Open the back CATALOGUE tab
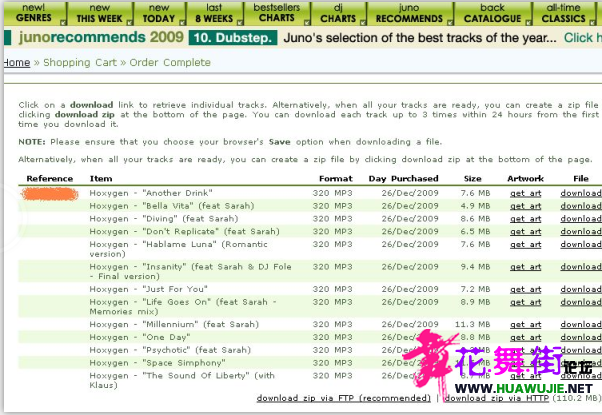This screenshot has width=602, height=415. click(493, 13)
